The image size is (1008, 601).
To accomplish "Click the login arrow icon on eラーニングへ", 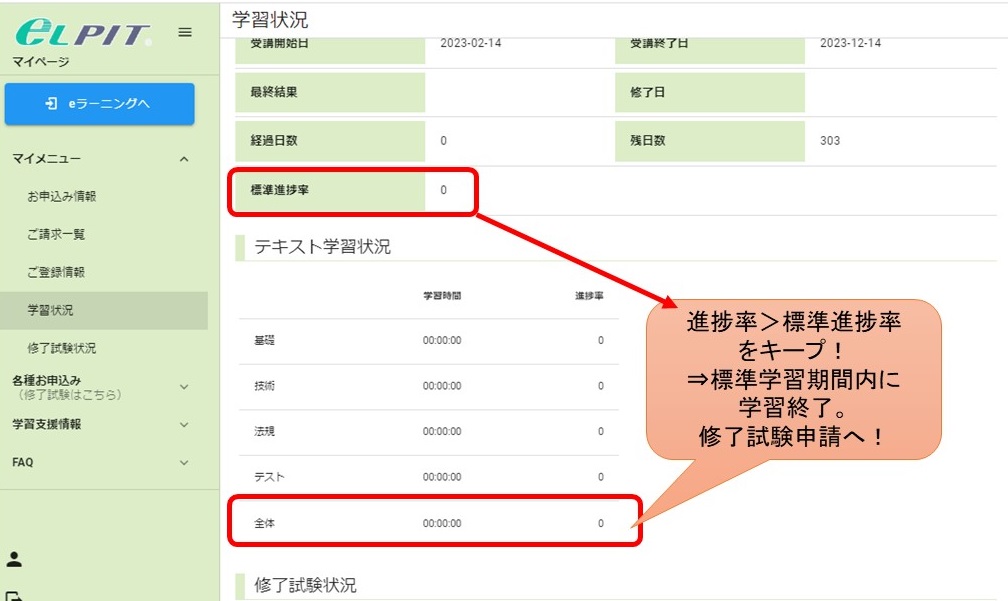I will (51, 104).
